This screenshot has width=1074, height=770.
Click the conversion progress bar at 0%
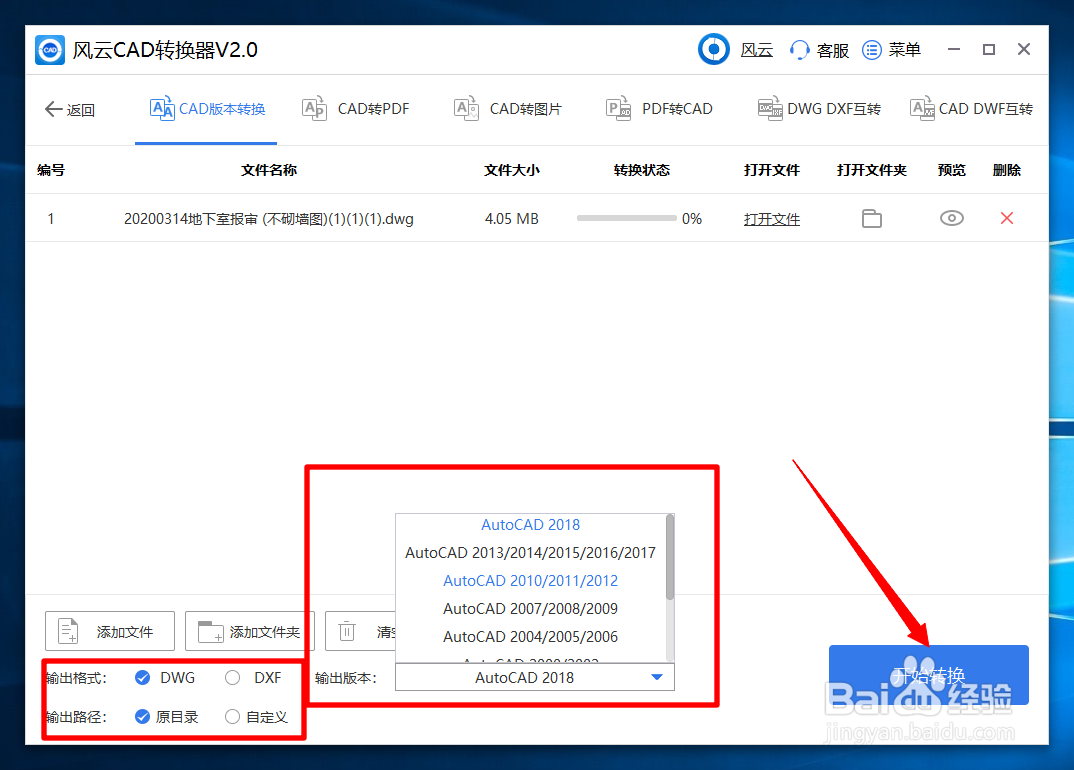(x=627, y=219)
